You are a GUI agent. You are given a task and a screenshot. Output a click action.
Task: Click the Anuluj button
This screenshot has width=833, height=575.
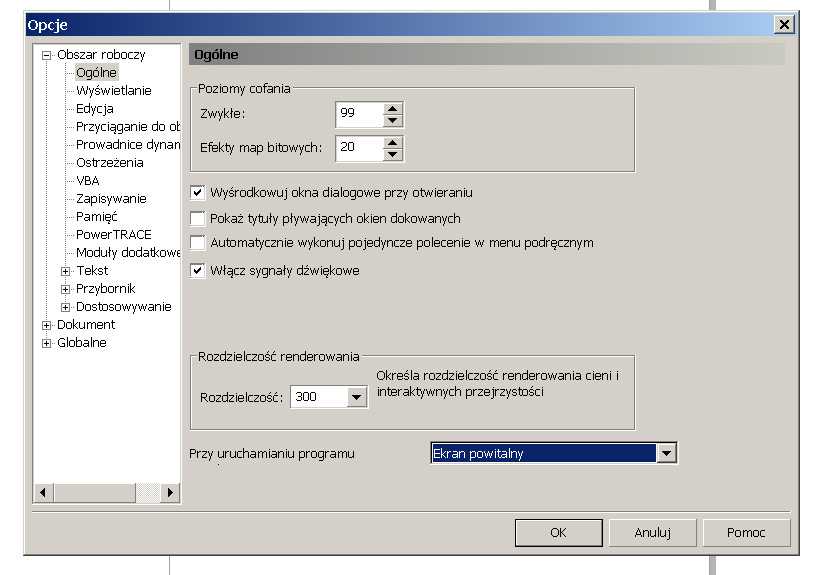652,533
